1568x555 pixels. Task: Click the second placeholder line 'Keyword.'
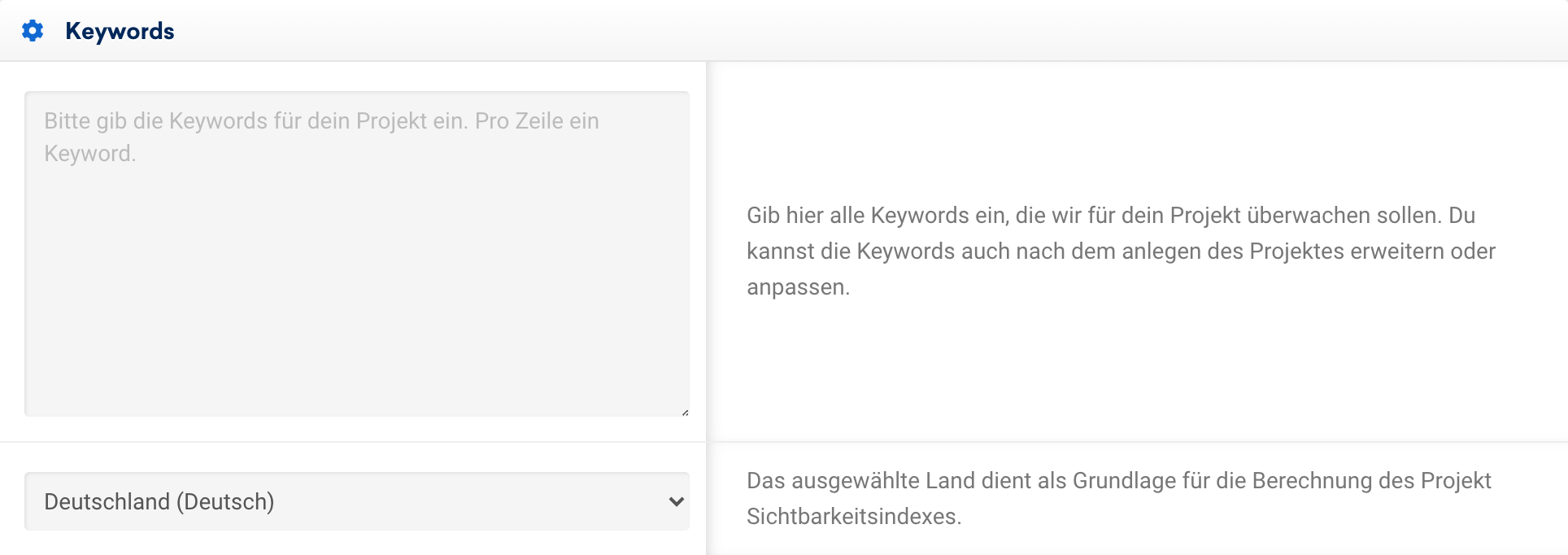(x=89, y=154)
